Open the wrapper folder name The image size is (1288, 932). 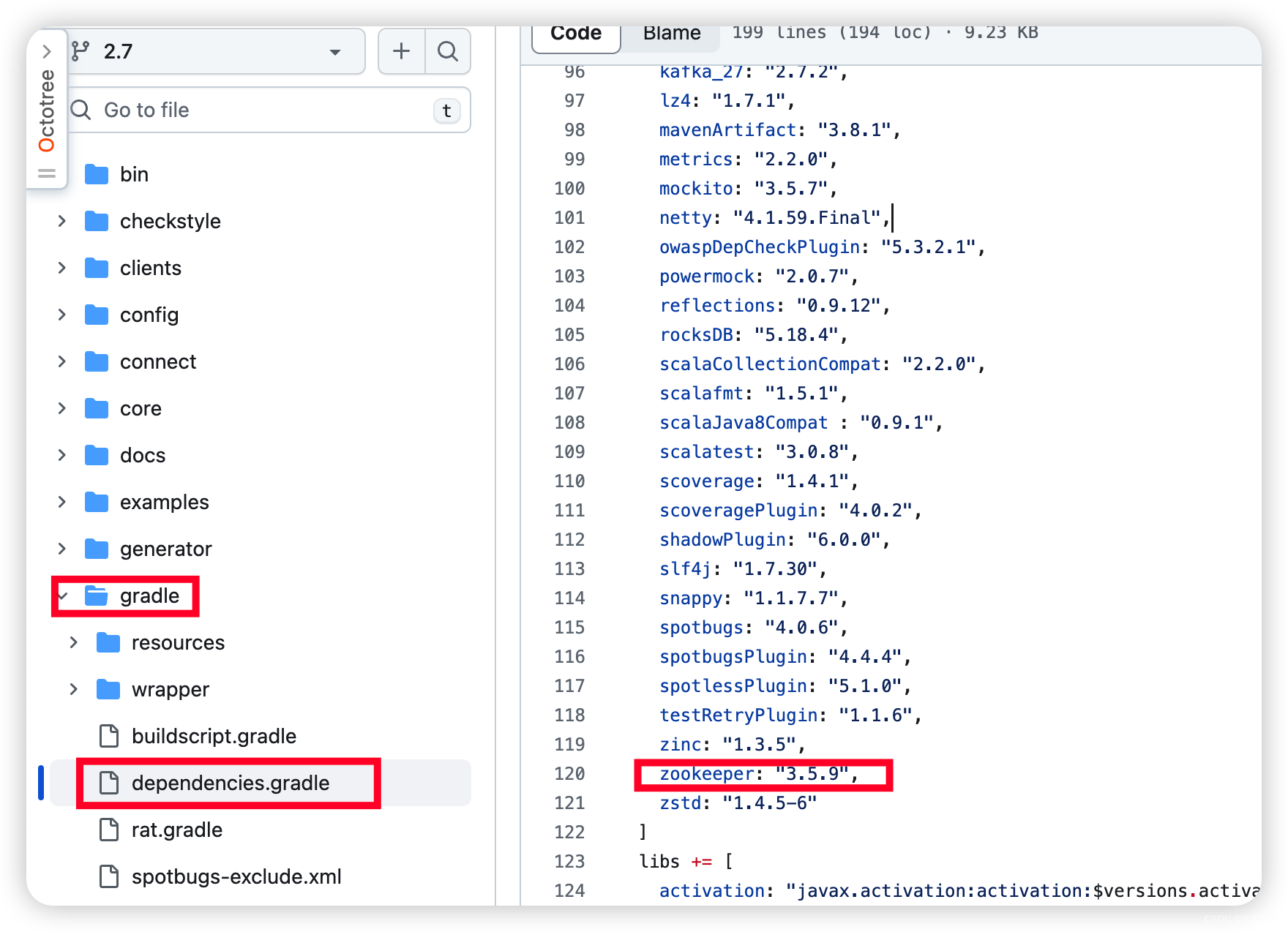(x=171, y=689)
